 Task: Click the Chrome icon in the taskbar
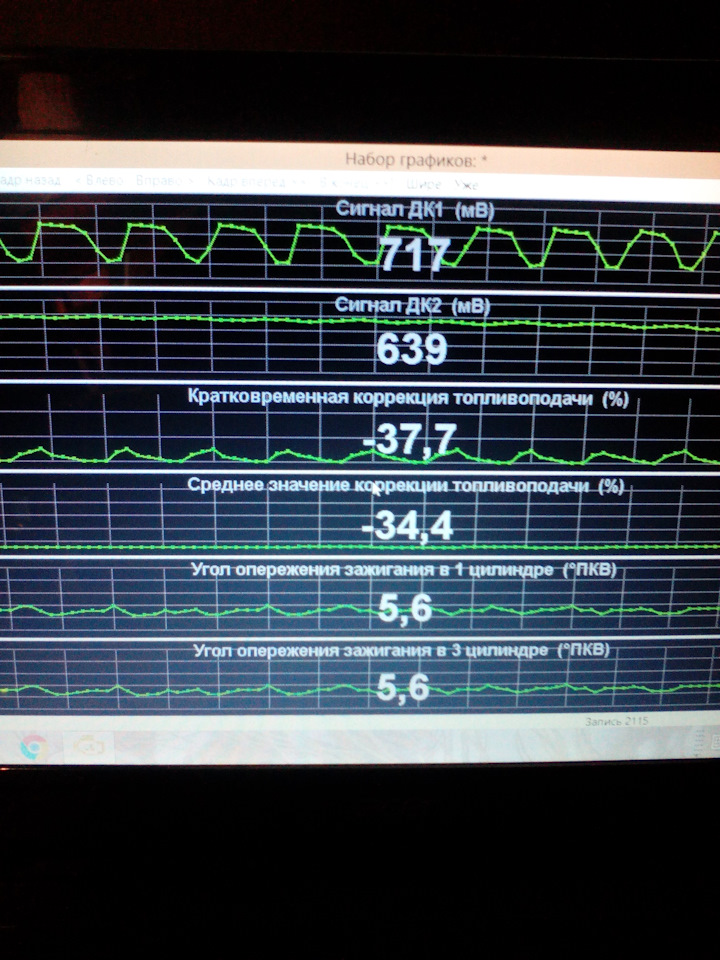pyautogui.click(x=33, y=746)
